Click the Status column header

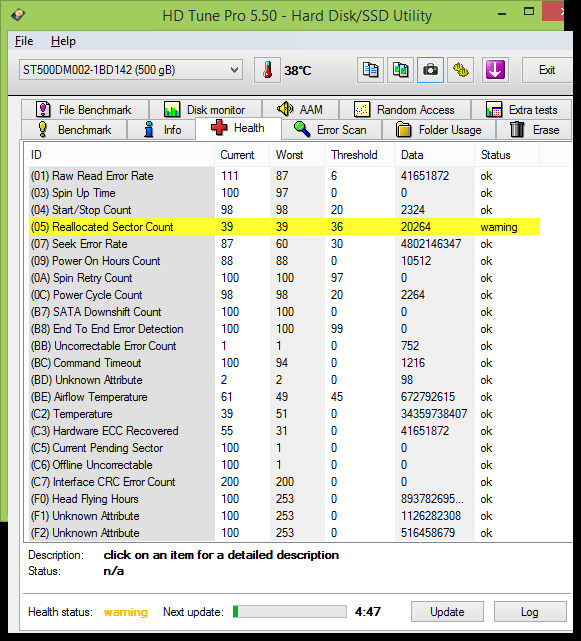507,155
